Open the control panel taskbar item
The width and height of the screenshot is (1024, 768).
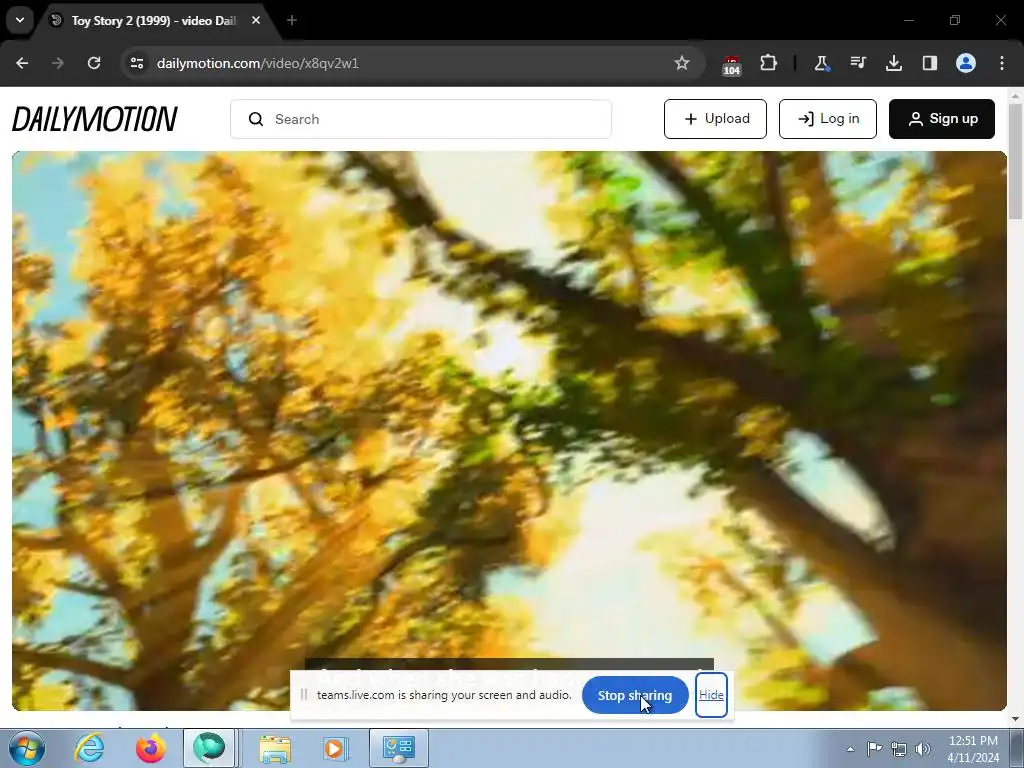pos(398,748)
